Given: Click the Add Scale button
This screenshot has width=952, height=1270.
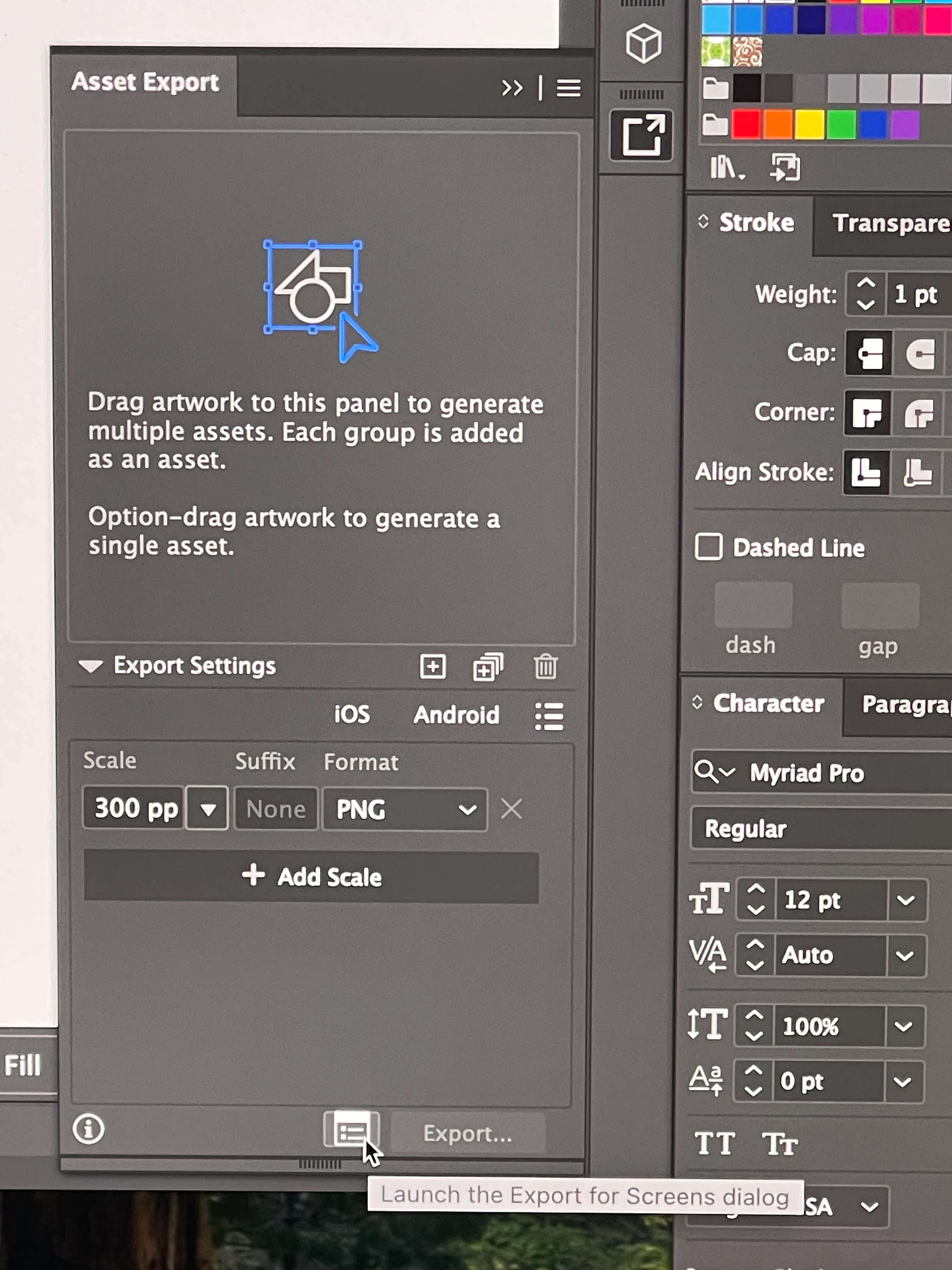Looking at the screenshot, I should click(311, 877).
